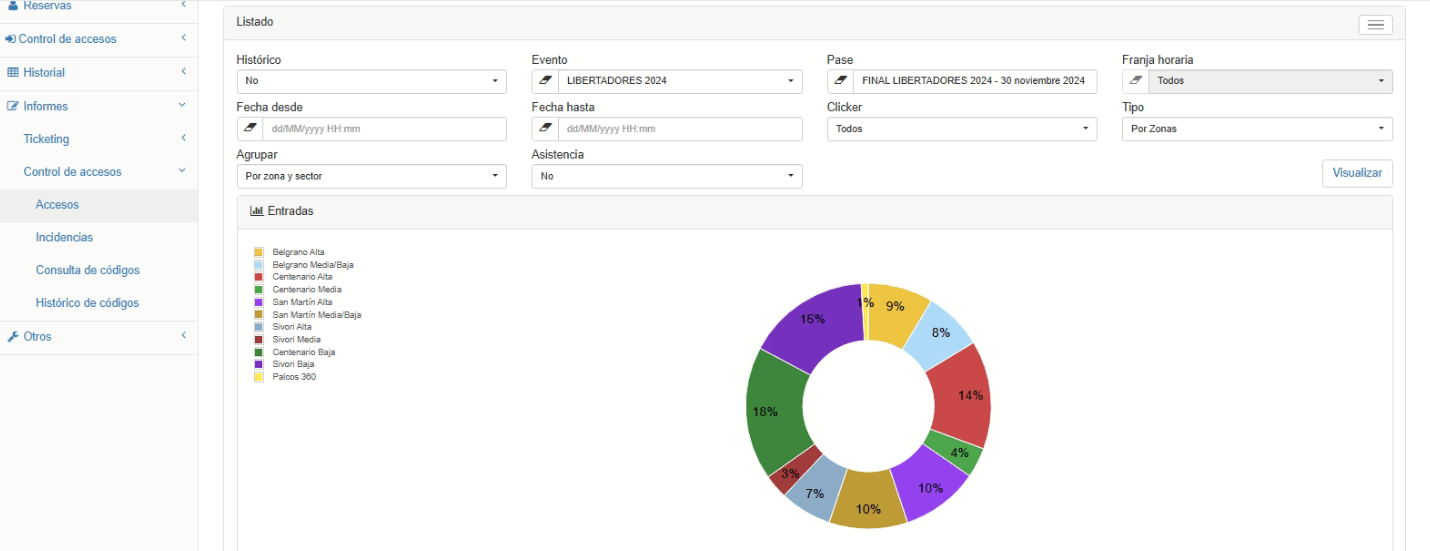Screen dimensions: 1430x551
Task: Open the Agrupar dropdown set to Por zona y sector
Action: pyautogui.click(x=371, y=176)
